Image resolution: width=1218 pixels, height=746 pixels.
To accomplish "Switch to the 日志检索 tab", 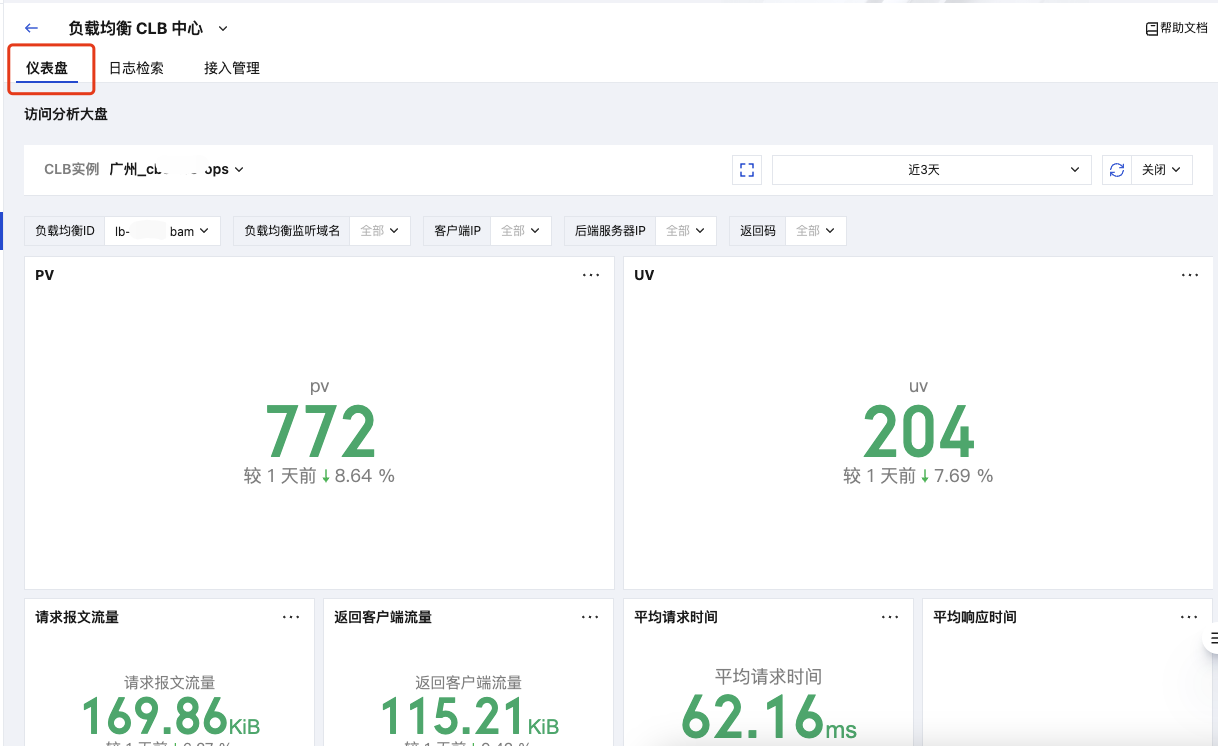I will [x=136, y=68].
